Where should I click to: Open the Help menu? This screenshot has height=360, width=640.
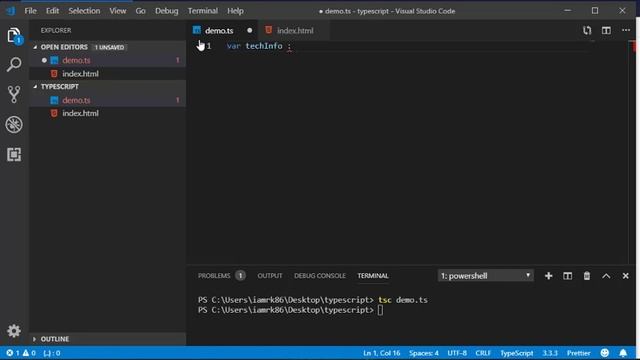click(236, 11)
